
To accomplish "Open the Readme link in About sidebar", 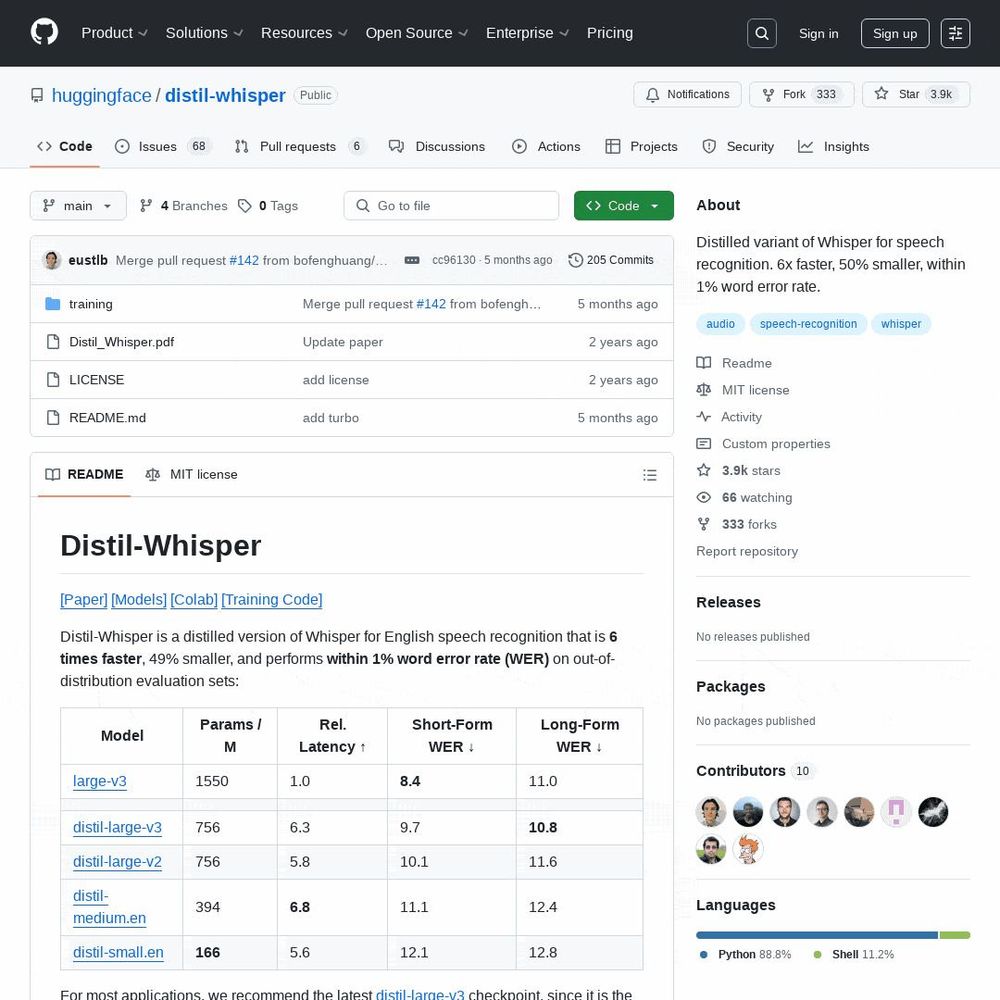I will 734,363.
